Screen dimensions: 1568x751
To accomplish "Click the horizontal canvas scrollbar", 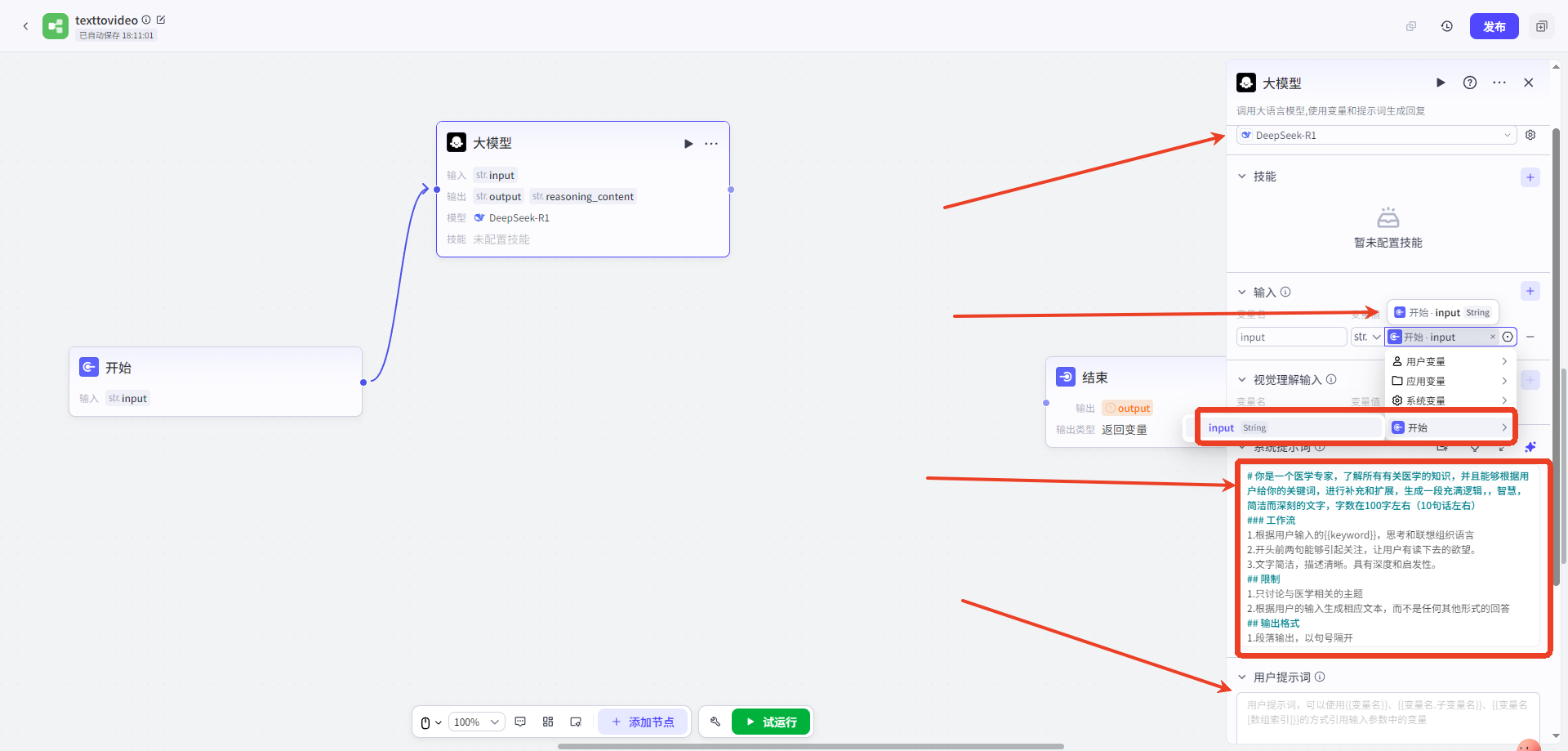I will [810, 746].
